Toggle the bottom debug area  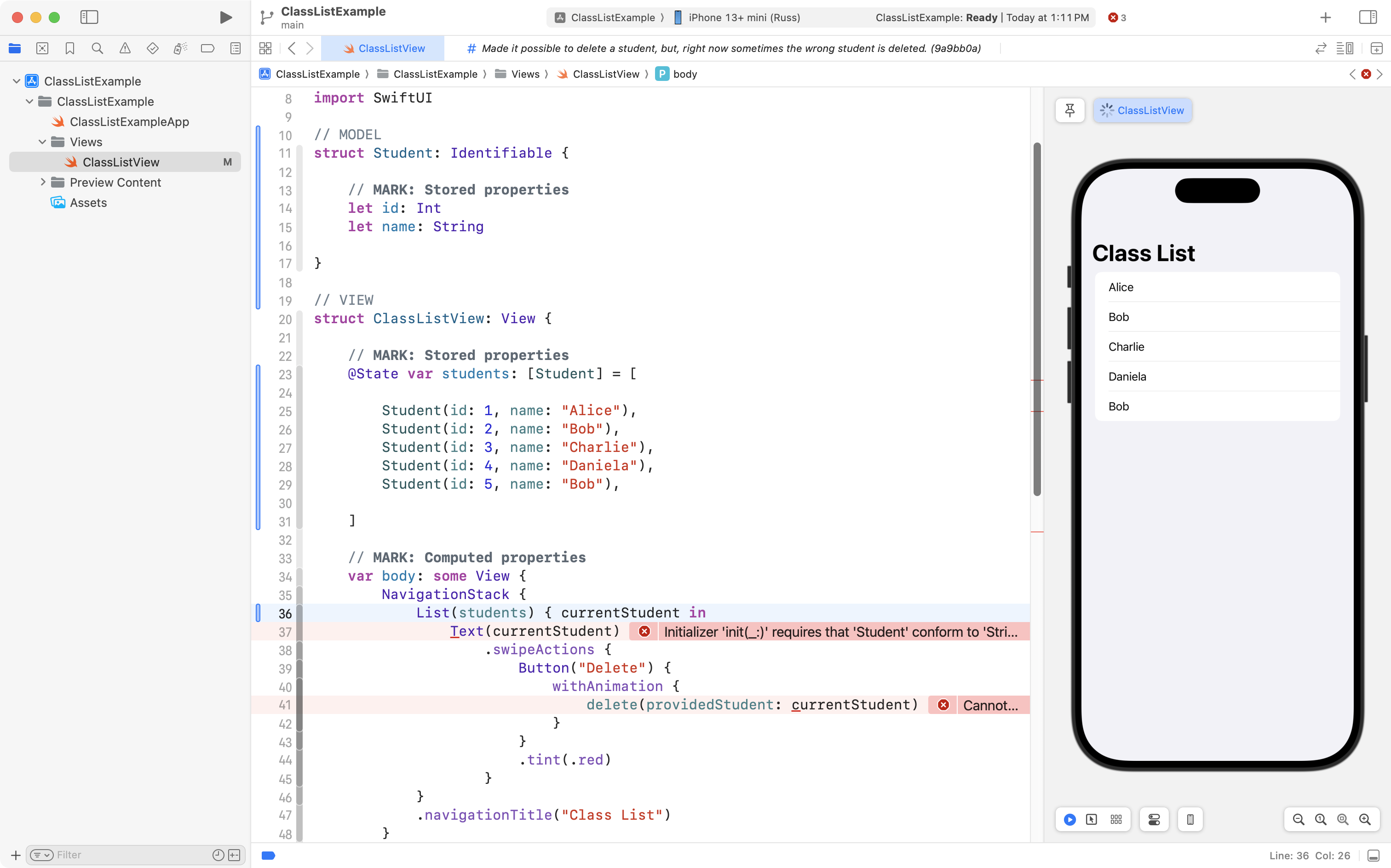1373,856
